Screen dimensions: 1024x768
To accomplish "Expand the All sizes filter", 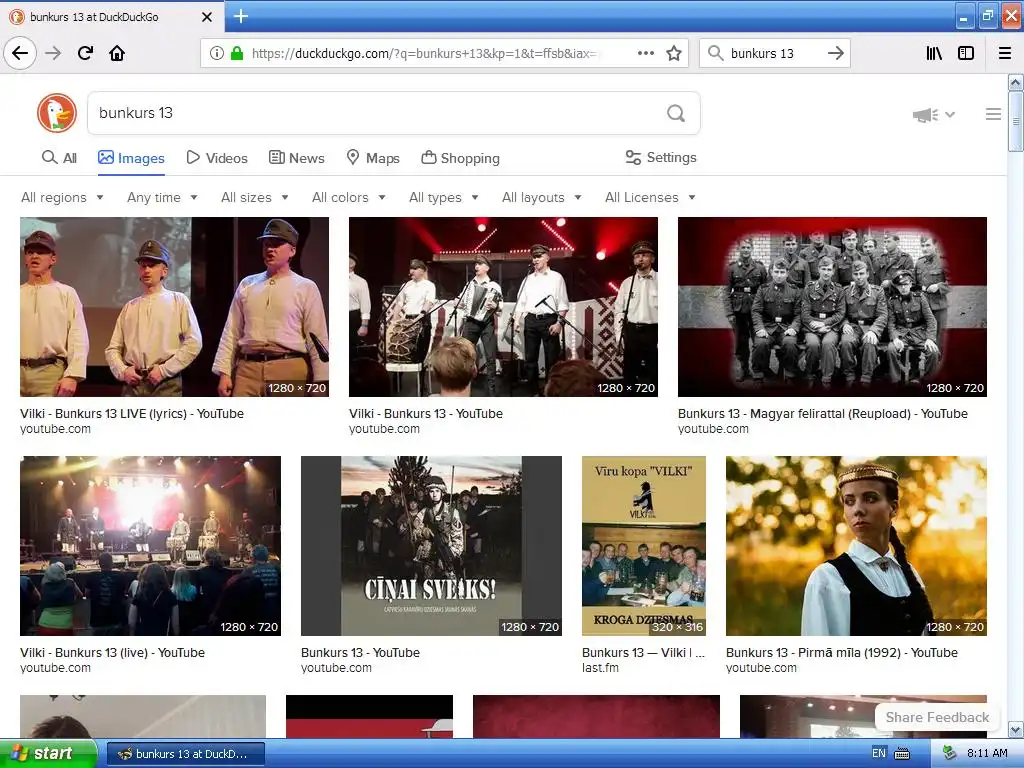I will [255, 197].
